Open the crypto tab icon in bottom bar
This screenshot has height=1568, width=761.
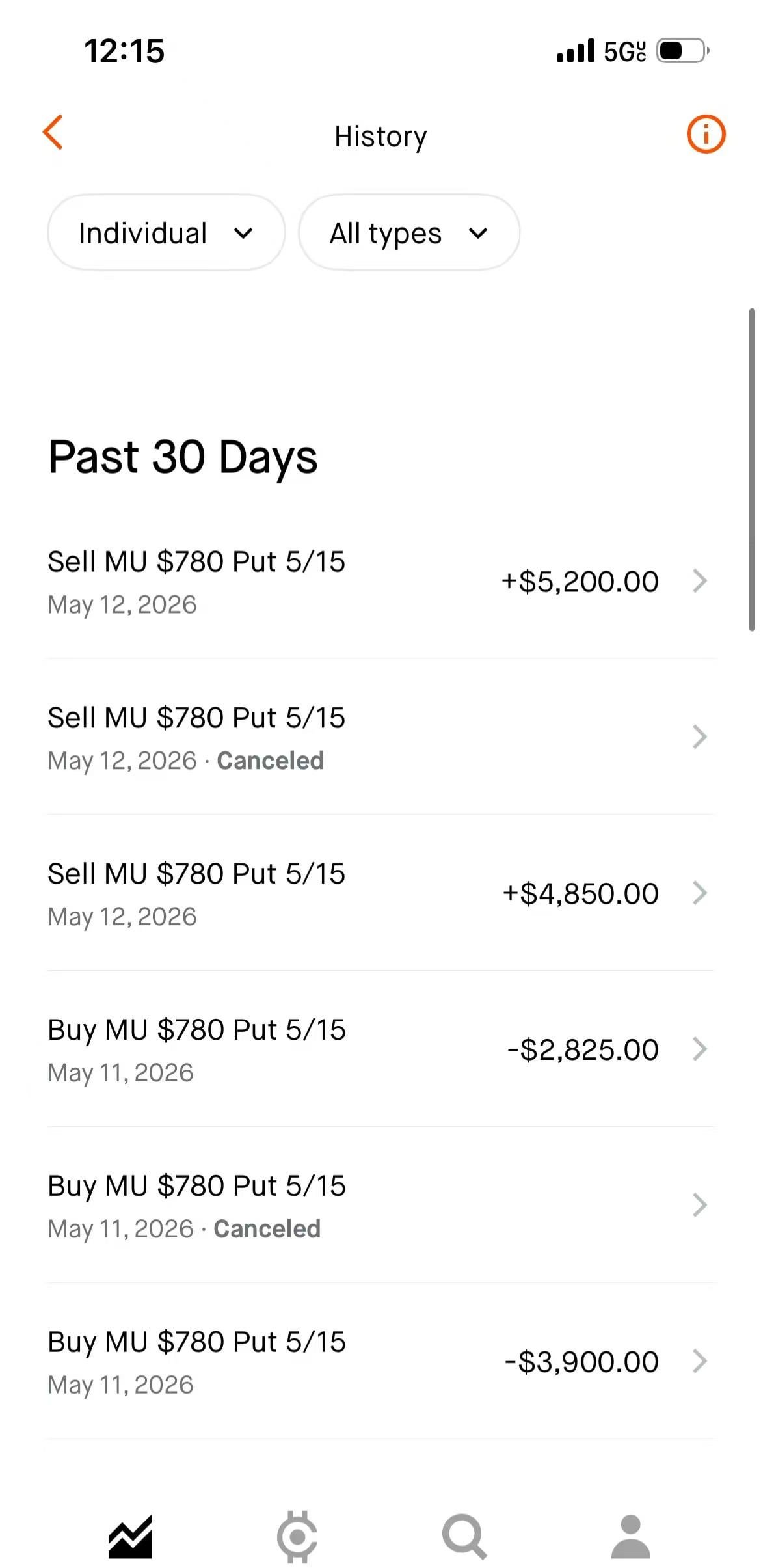[297, 1537]
